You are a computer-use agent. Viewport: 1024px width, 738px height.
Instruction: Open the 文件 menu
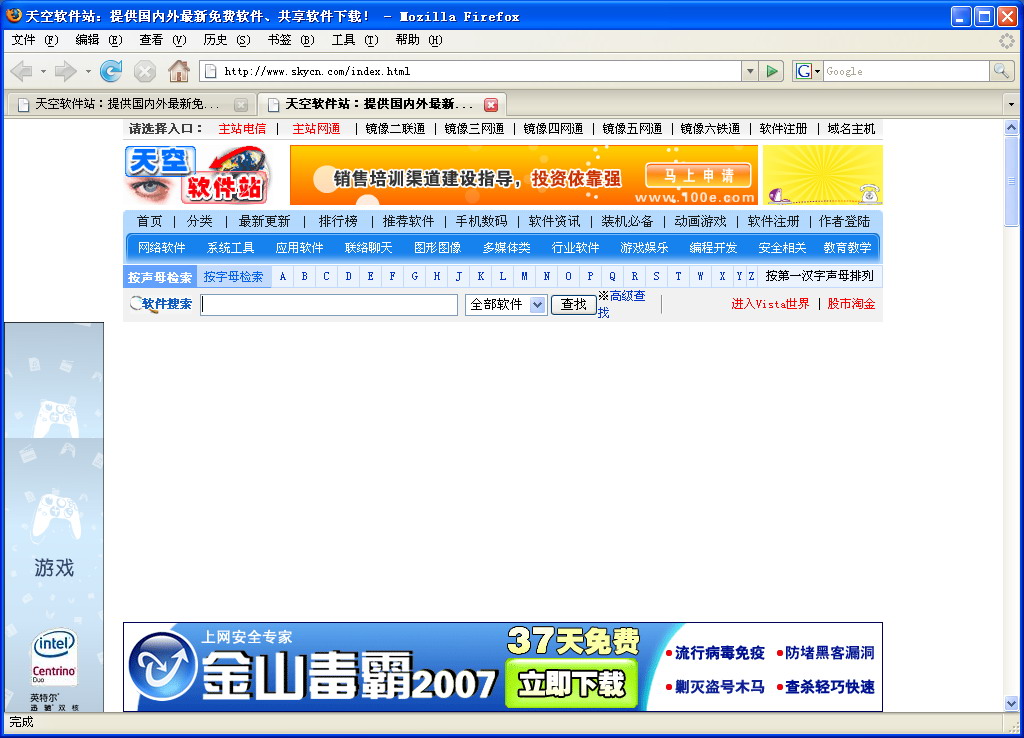click(35, 40)
